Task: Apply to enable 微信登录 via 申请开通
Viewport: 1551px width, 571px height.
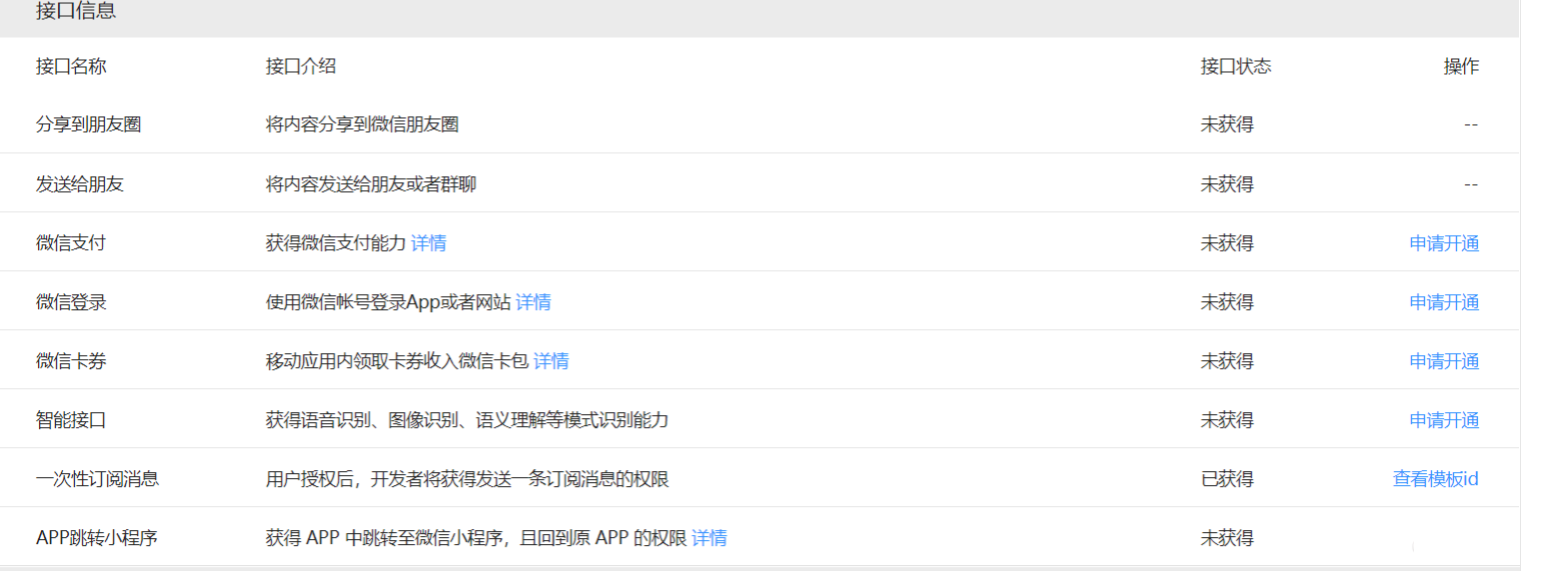Action: [x=1443, y=302]
